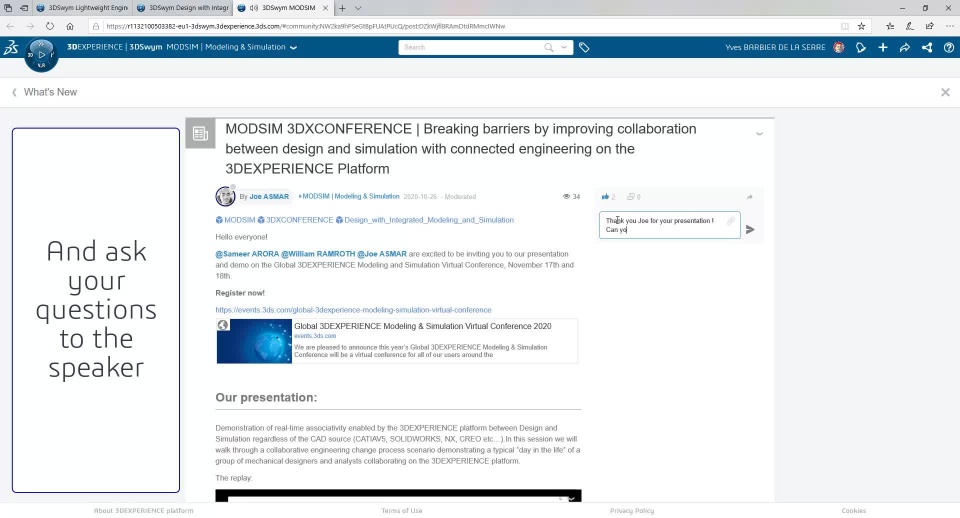Click the 3DS logo icon
Image resolution: width=960 pixels, height=518 pixels.
point(10,47)
